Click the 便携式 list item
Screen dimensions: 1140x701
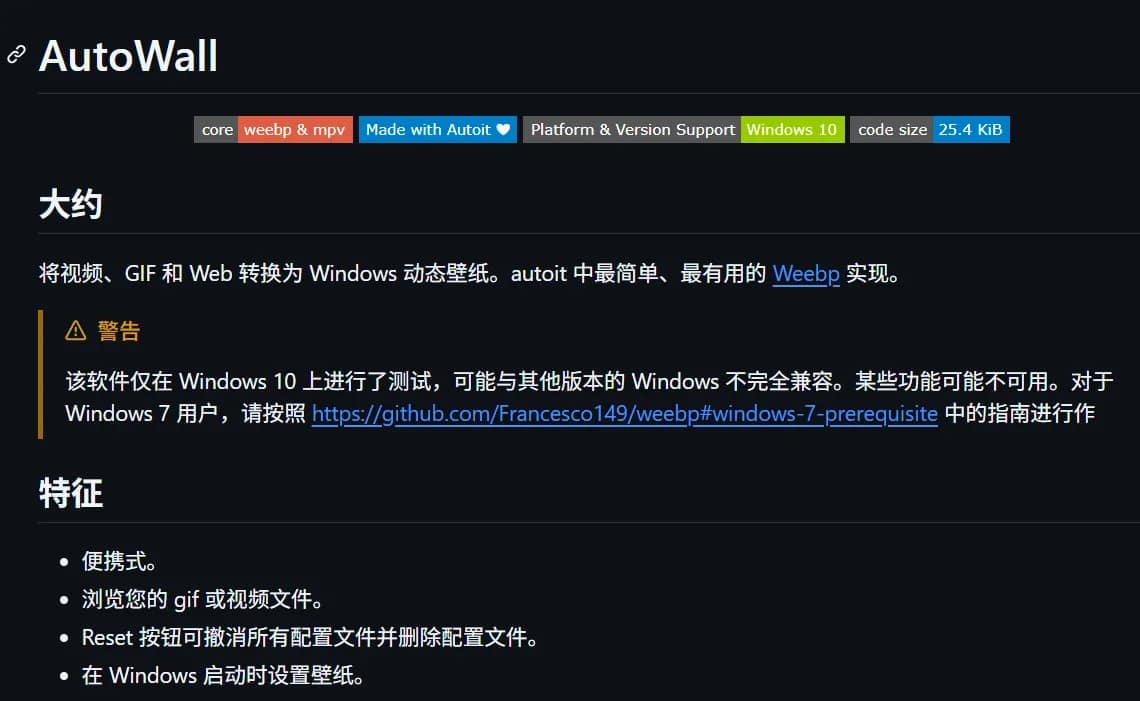119,562
